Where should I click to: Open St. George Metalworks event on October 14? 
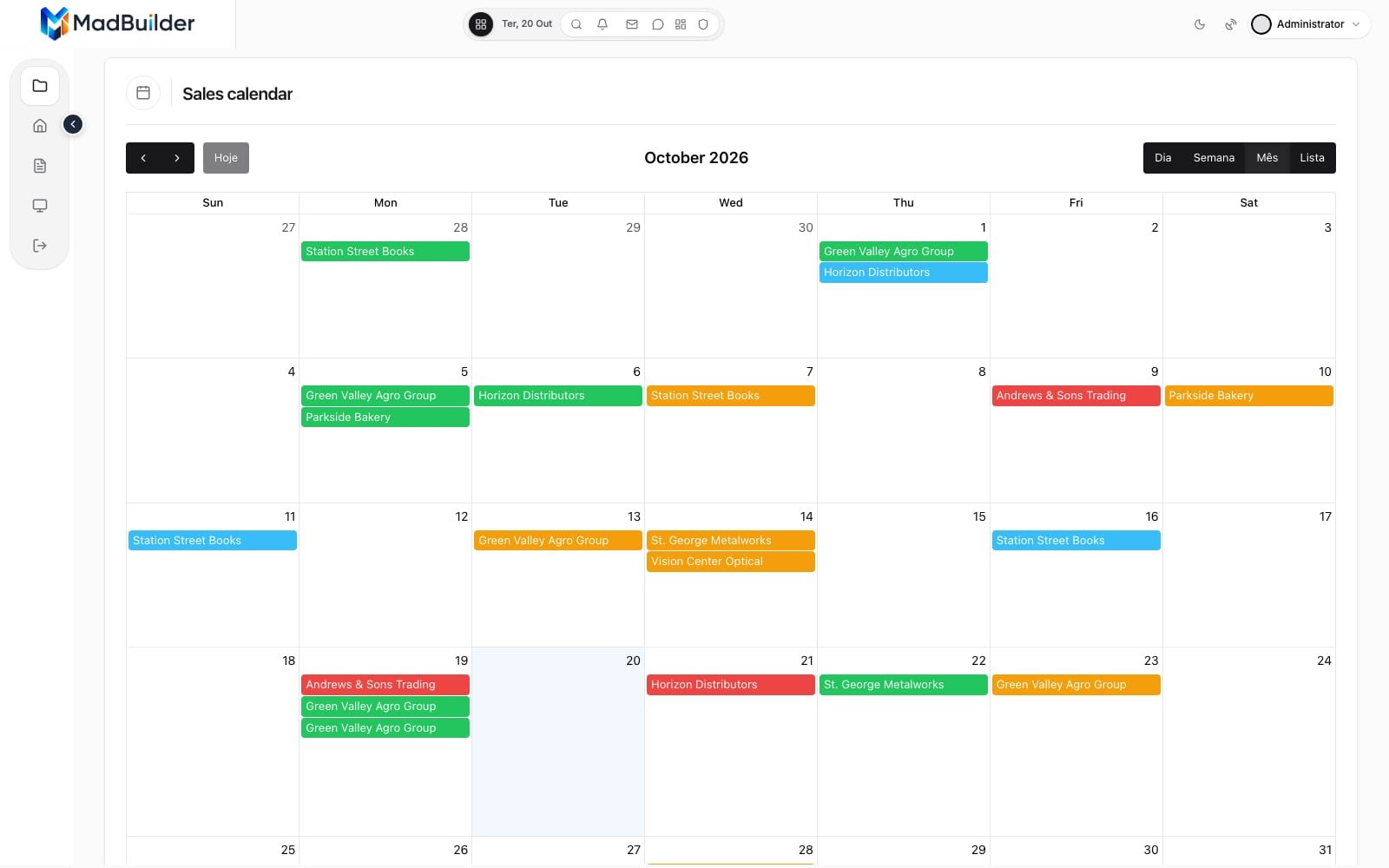tap(731, 541)
